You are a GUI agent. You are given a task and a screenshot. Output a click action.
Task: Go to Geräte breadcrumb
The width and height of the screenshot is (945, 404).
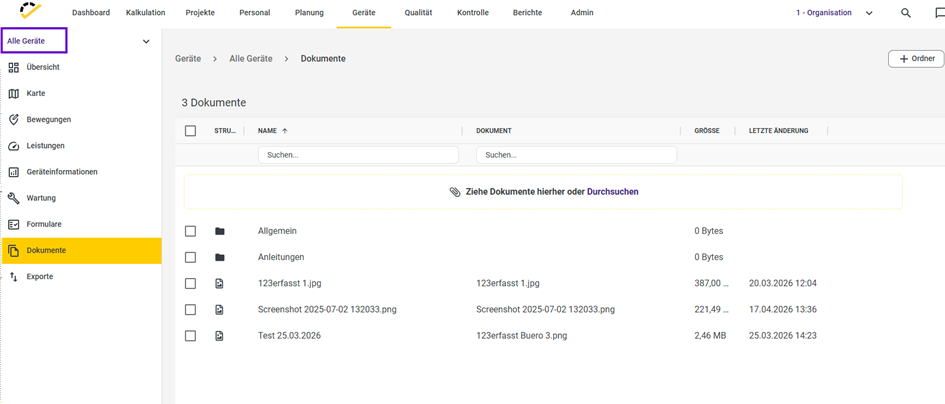pos(188,58)
